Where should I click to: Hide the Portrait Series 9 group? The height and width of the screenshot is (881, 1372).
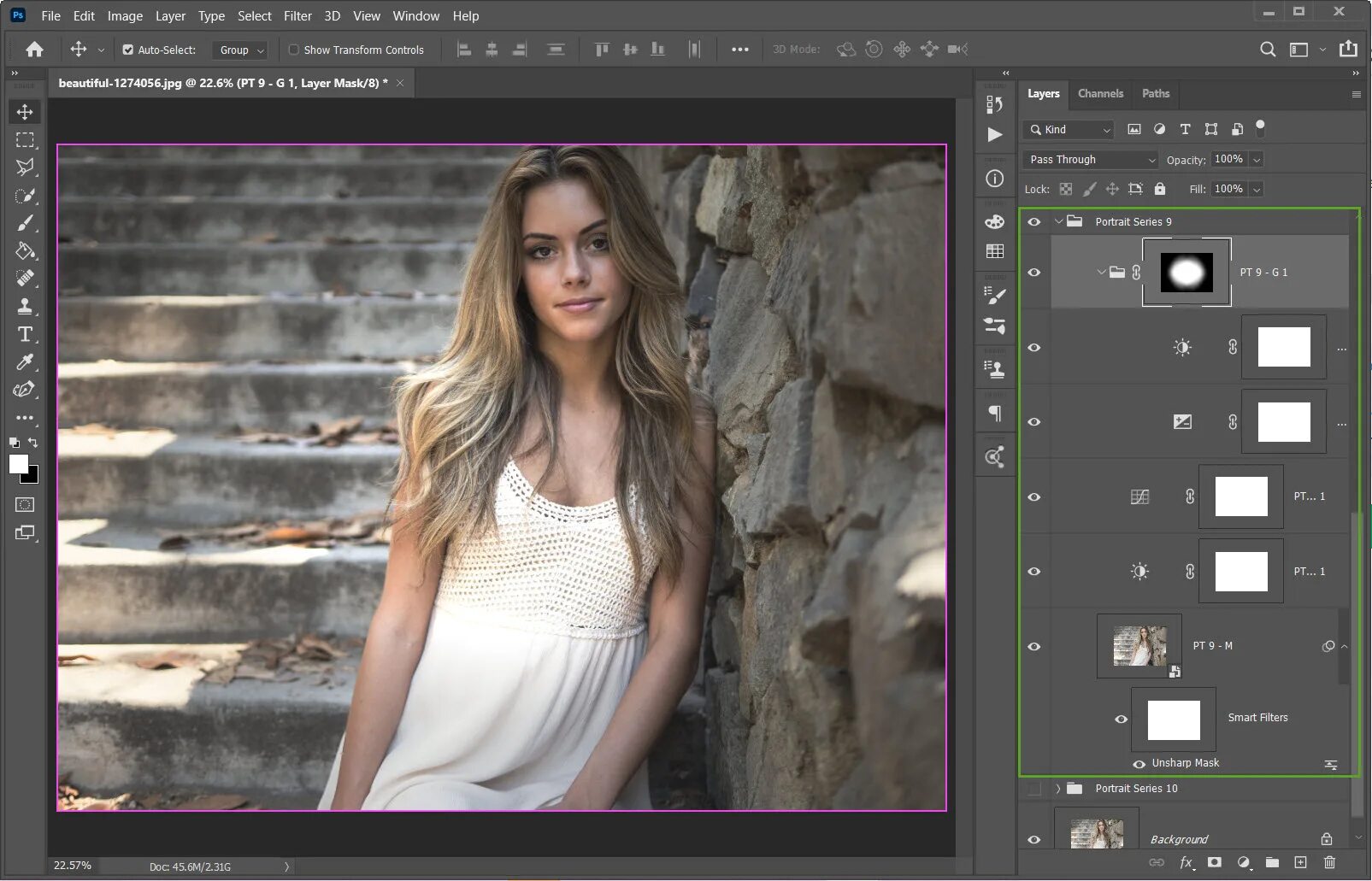1034,221
